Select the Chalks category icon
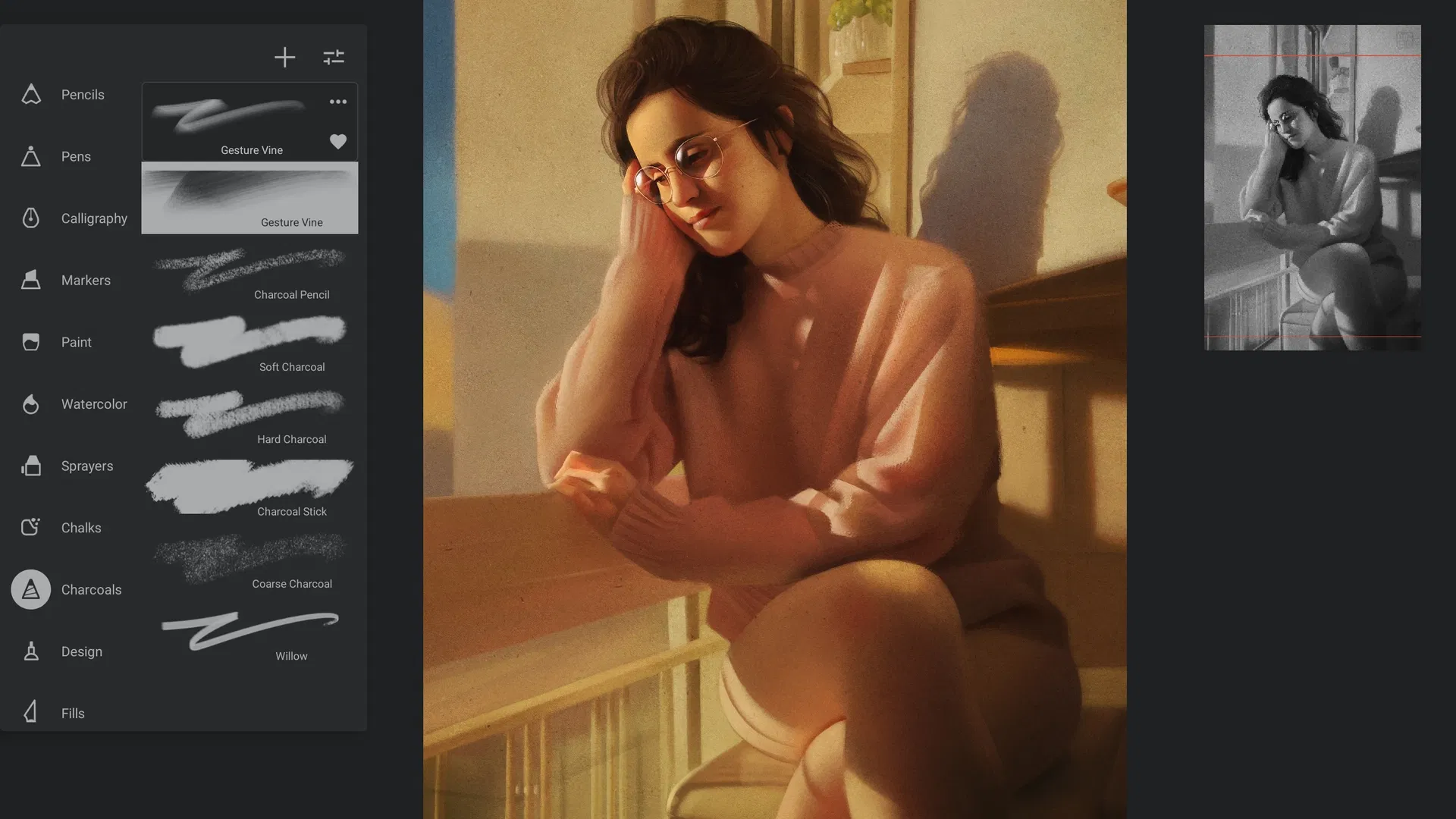 tap(31, 527)
